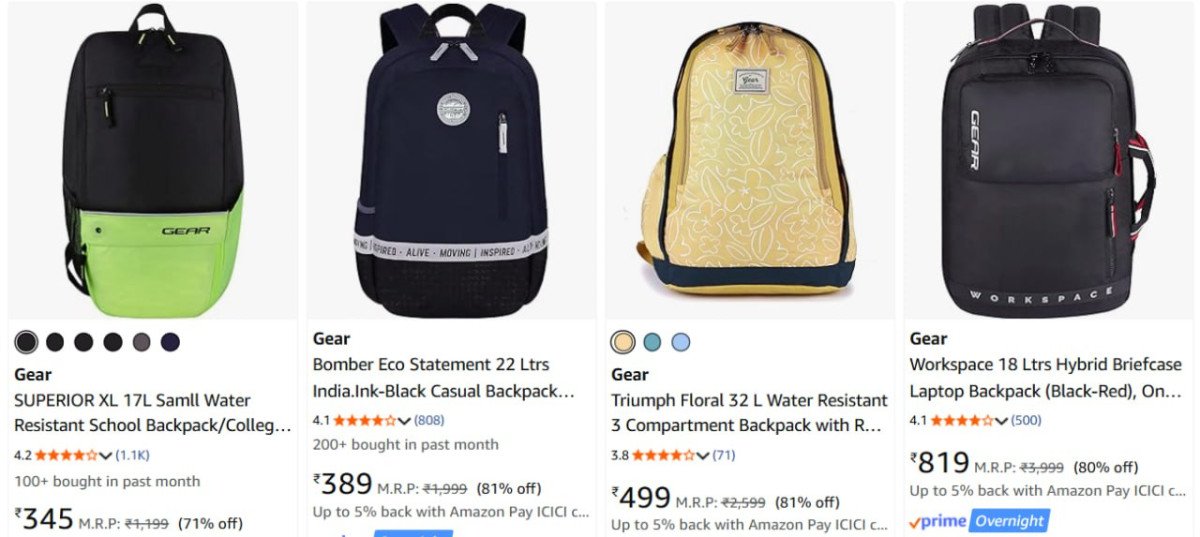Image resolution: width=1200 pixels, height=537 pixels.
Task: Select the teal color swatch for Triumph Floral
Action: (652, 342)
